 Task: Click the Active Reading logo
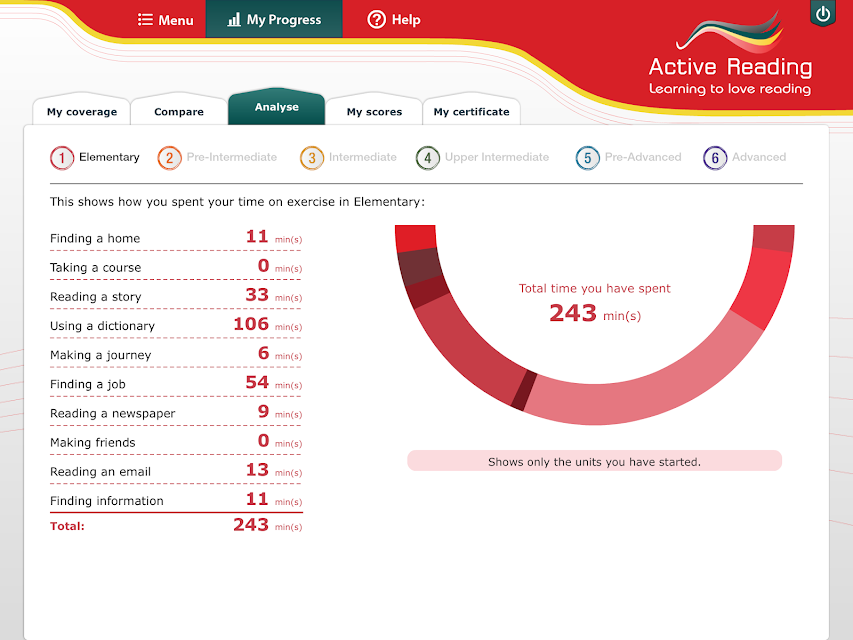[730, 54]
